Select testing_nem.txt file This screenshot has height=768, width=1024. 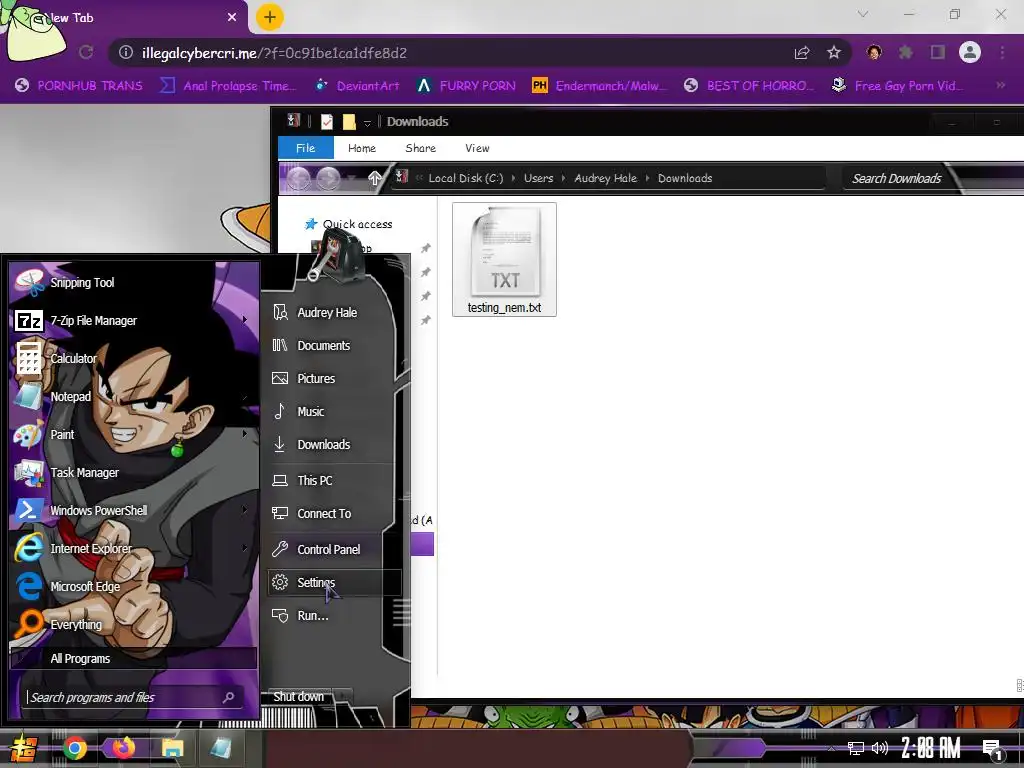[x=504, y=260]
